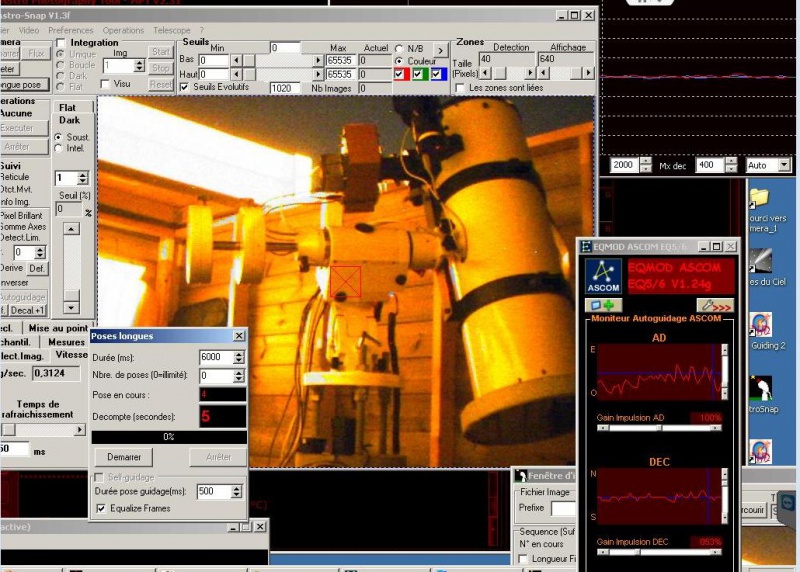Open the Preferences menu

pyautogui.click(x=70, y=31)
